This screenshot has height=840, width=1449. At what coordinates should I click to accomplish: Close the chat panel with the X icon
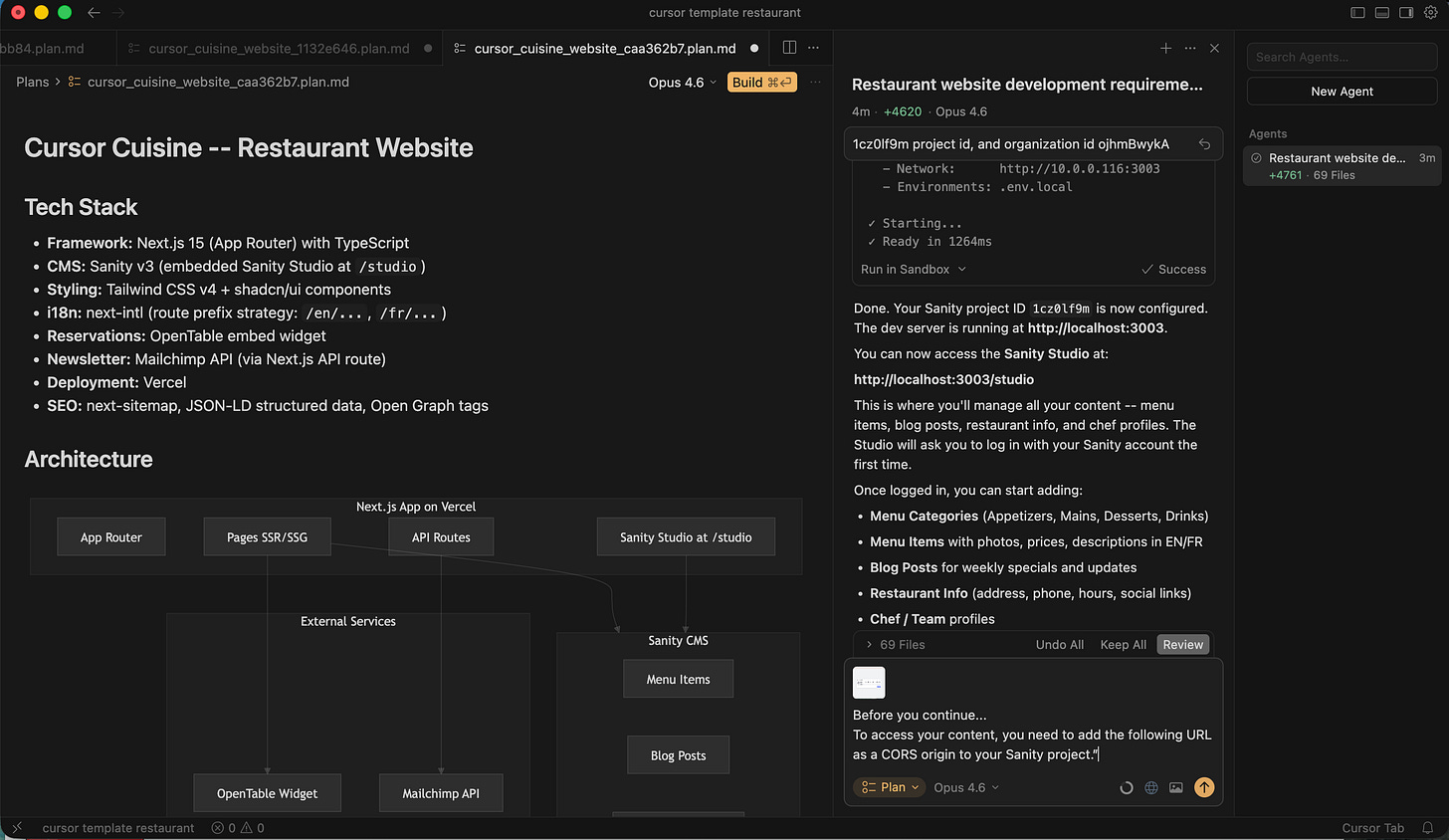tap(1214, 48)
